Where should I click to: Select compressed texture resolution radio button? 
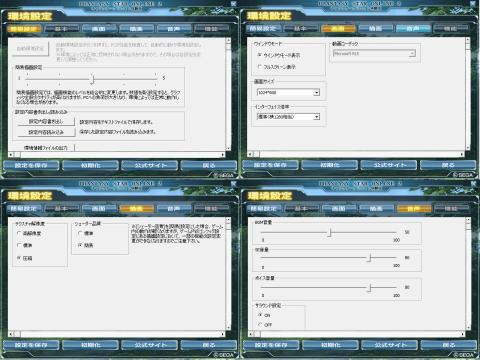click(19, 258)
